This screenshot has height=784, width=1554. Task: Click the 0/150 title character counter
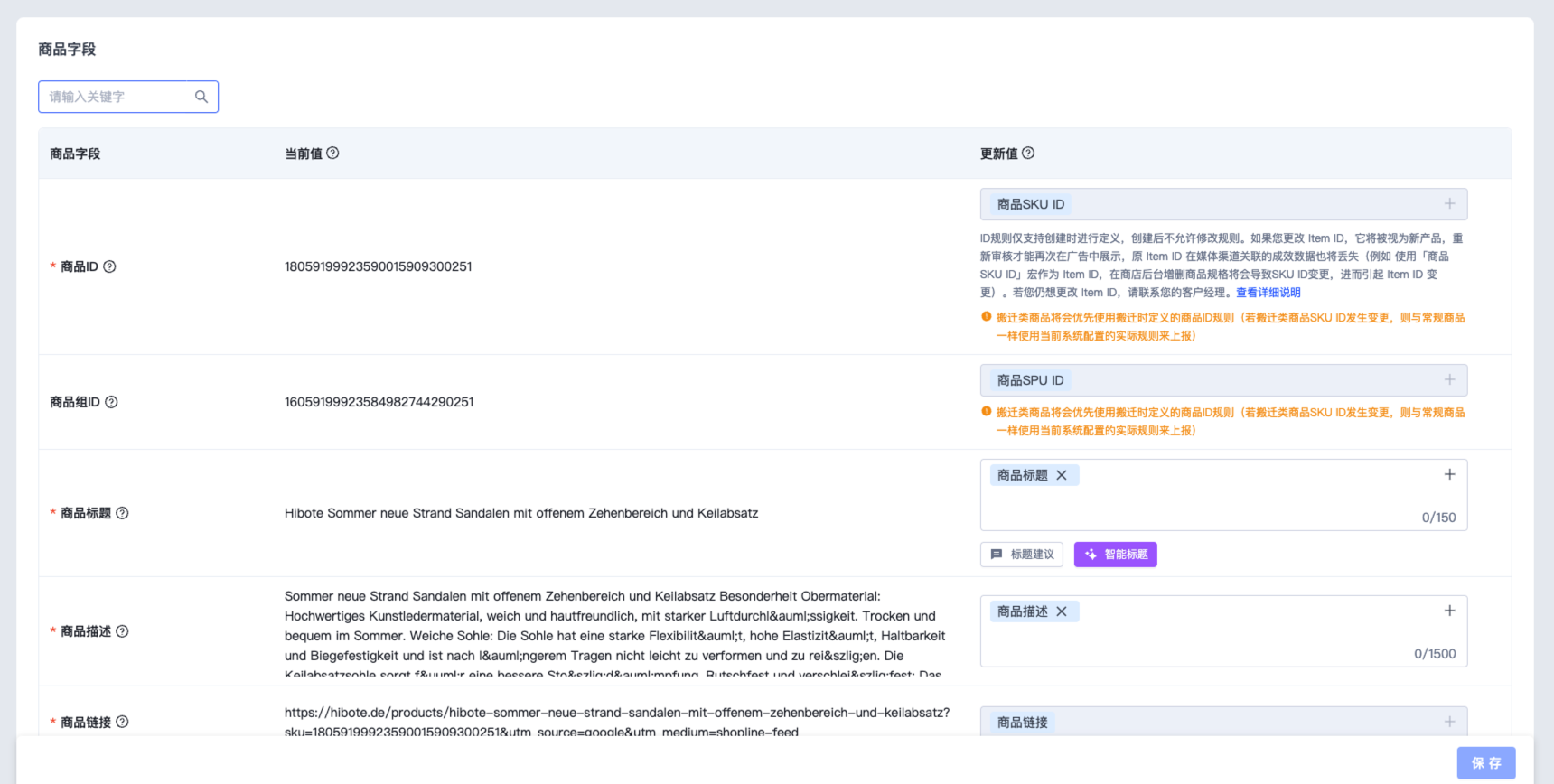(x=1438, y=518)
